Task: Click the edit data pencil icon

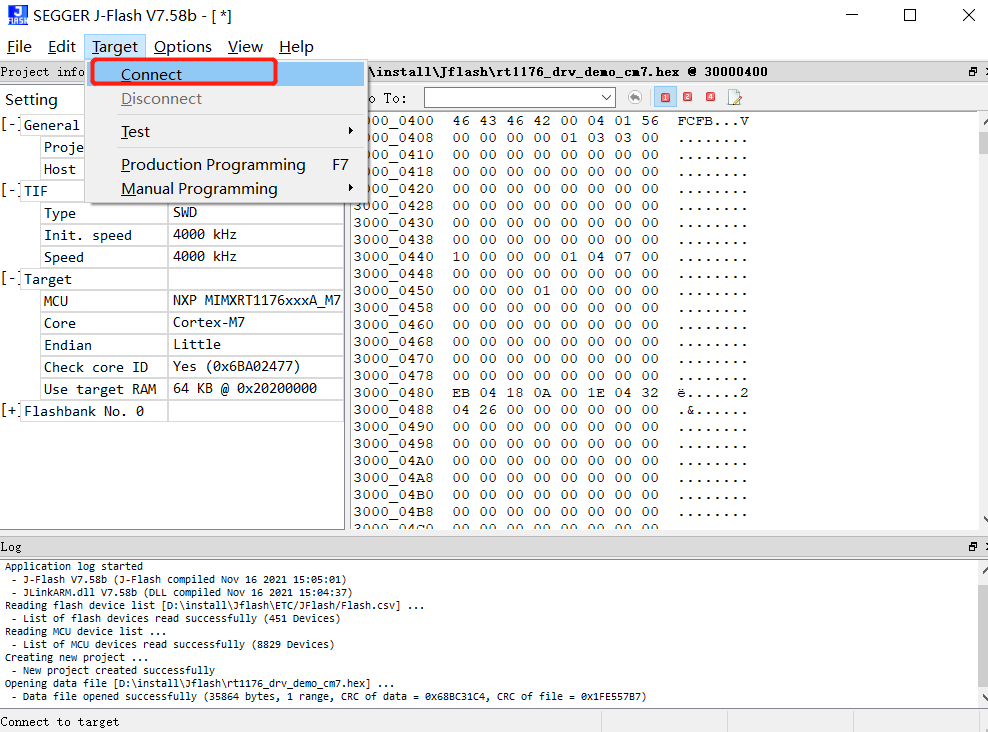Action: pyautogui.click(x=735, y=97)
